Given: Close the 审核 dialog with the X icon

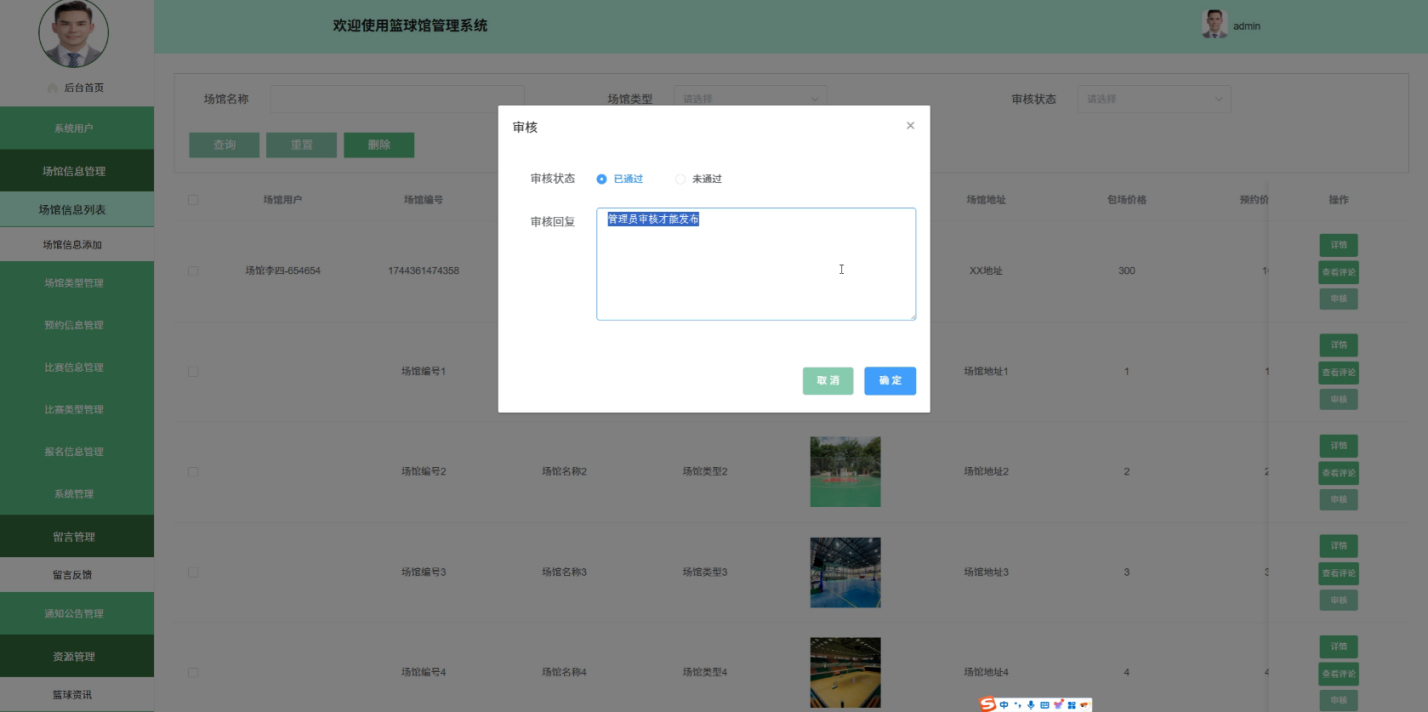Looking at the screenshot, I should coord(910,126).
